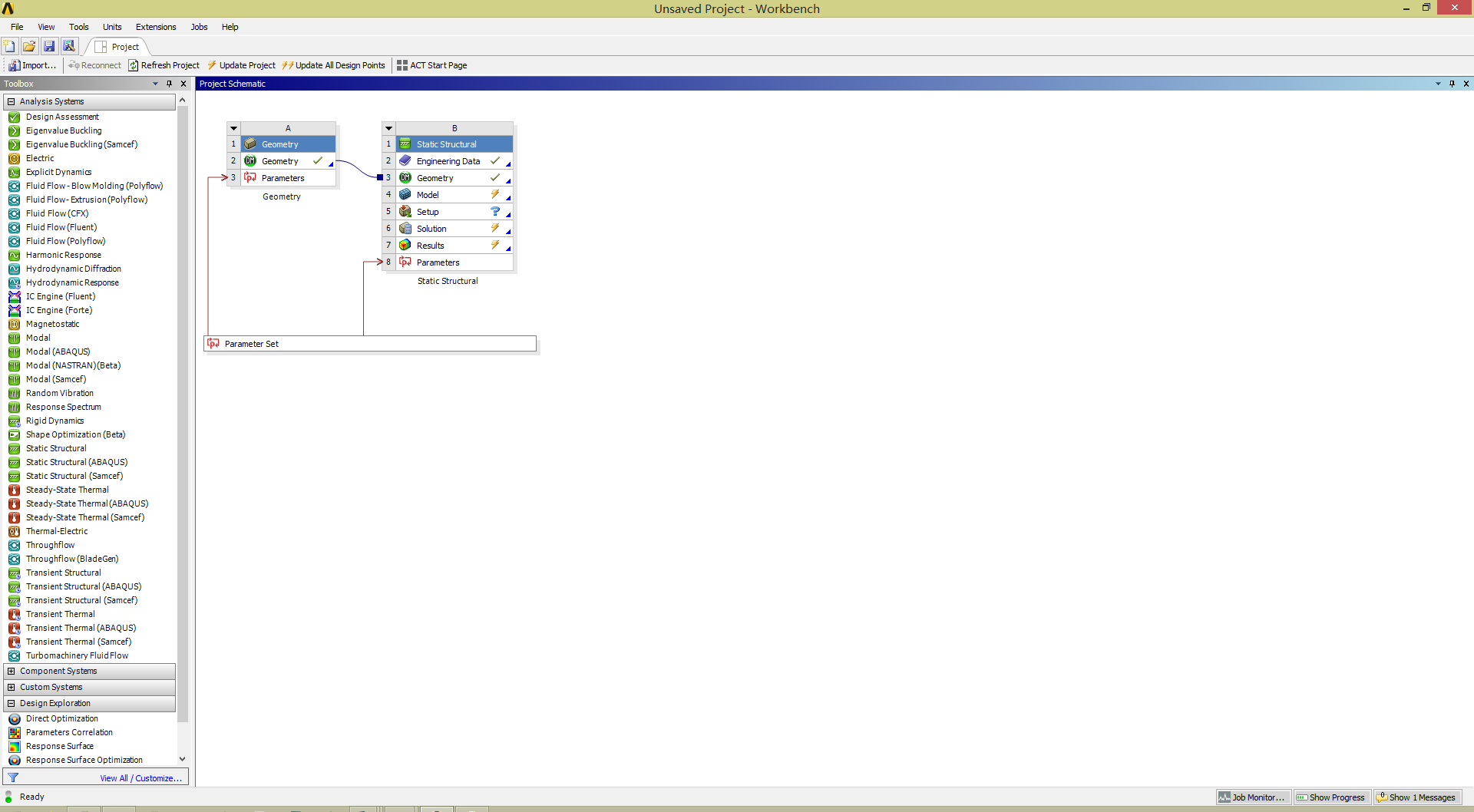This screenshot has height=812, width=1474.
Task: Open the File menu
Action: coord(17,27)
